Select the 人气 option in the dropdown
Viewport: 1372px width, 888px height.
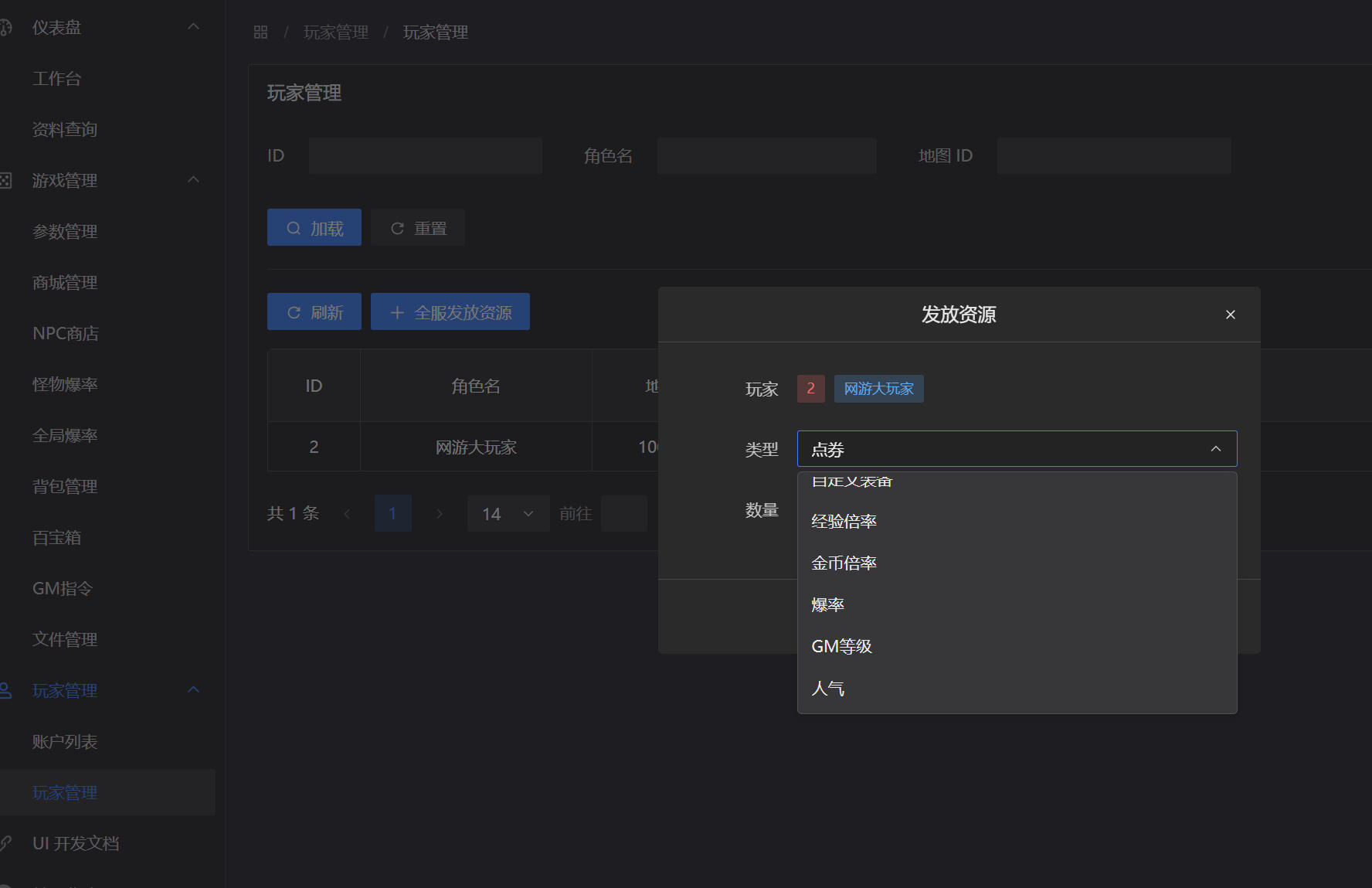(827, 688)
